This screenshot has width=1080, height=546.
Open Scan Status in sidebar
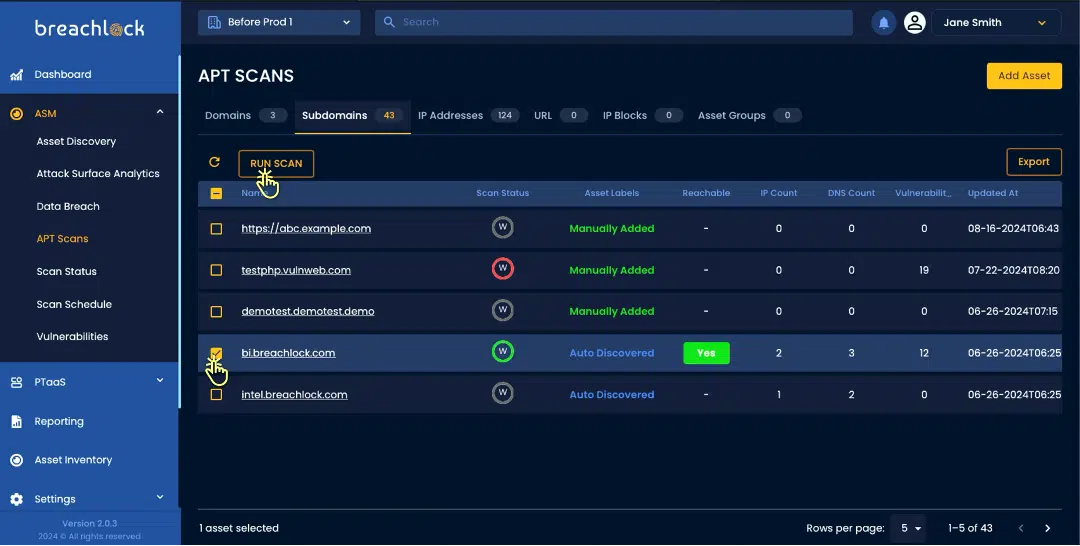coord(66,271)
